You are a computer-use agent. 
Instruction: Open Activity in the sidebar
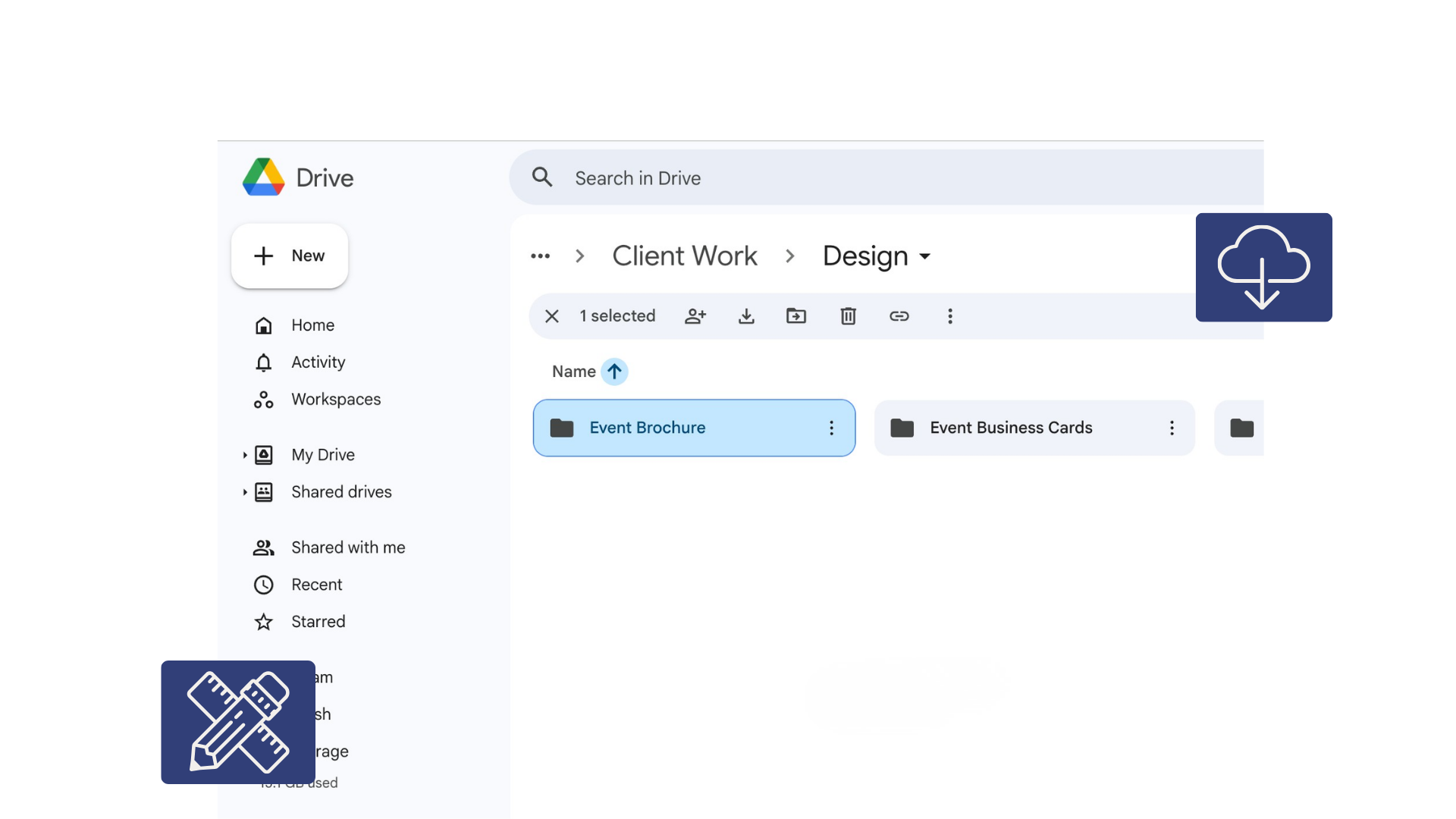[318, 362]
